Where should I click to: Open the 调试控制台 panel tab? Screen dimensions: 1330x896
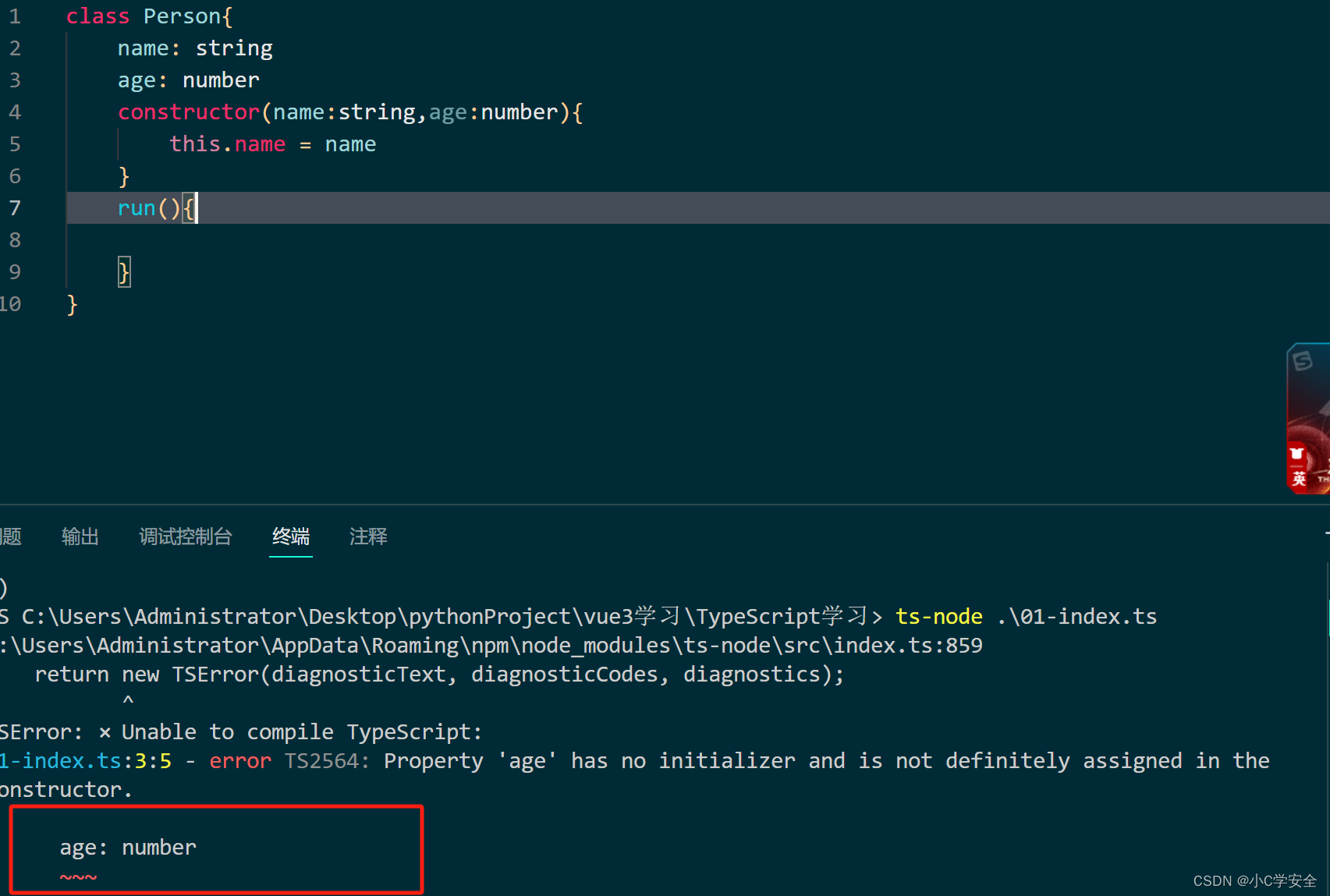184,537
